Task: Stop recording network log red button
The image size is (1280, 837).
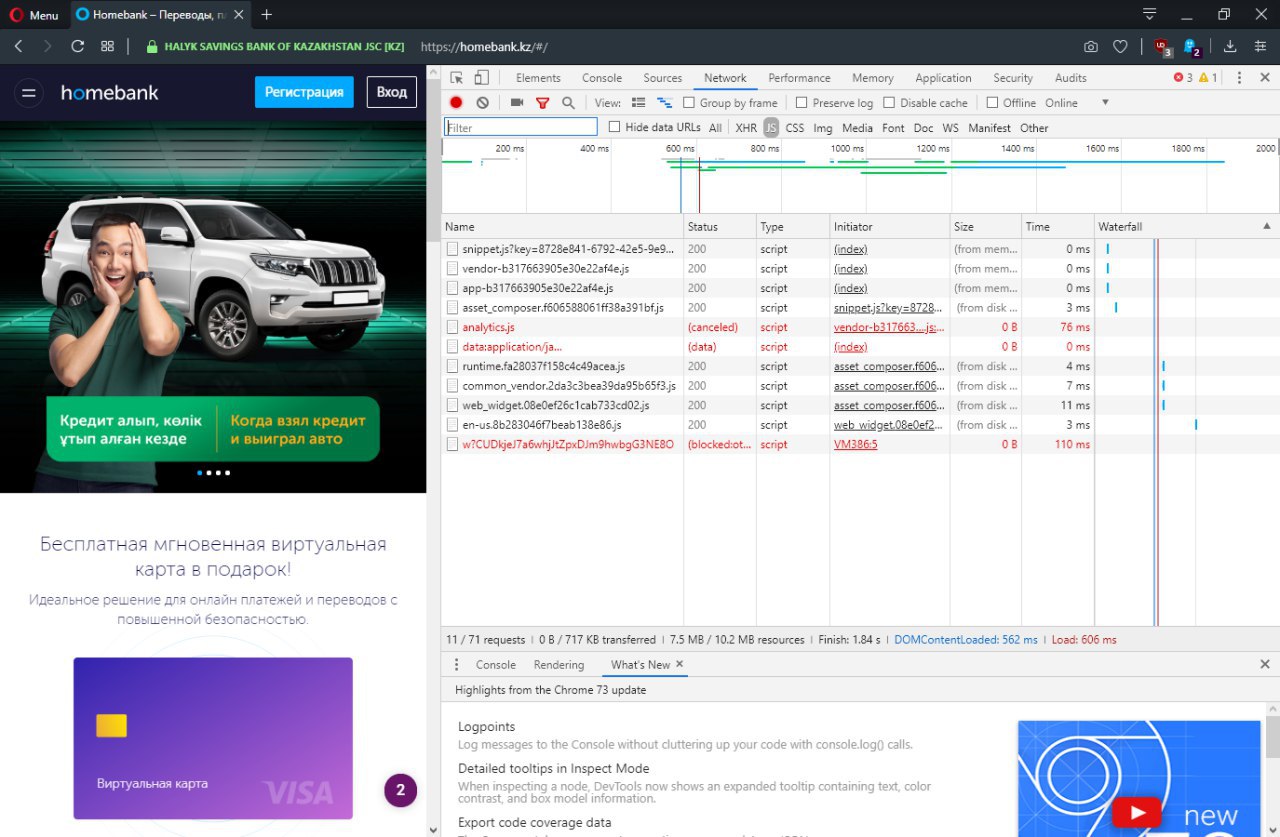Action: pos(456,103)
